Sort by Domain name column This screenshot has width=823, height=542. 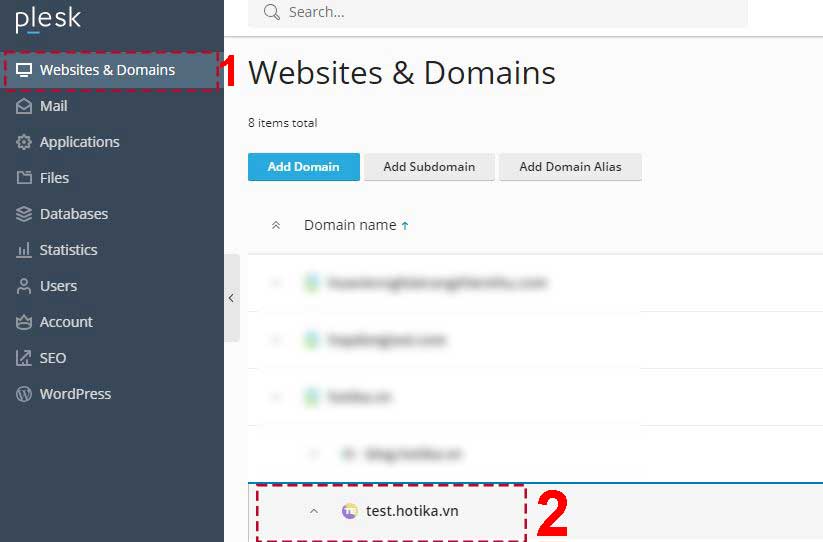pyautogui.click(x=350, y=225)
